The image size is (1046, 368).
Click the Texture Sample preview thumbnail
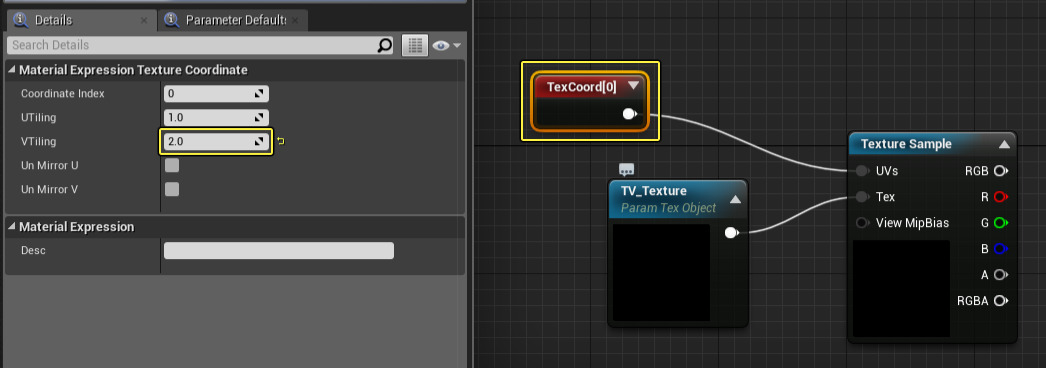tap(901, 289)
